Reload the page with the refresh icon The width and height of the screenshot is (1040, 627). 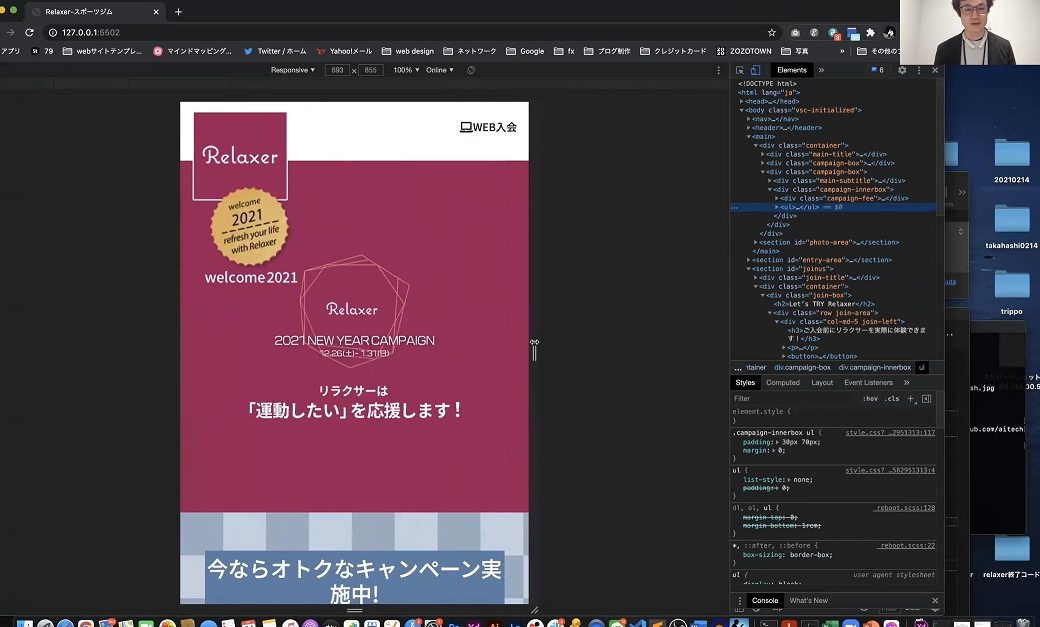(29, 32)
